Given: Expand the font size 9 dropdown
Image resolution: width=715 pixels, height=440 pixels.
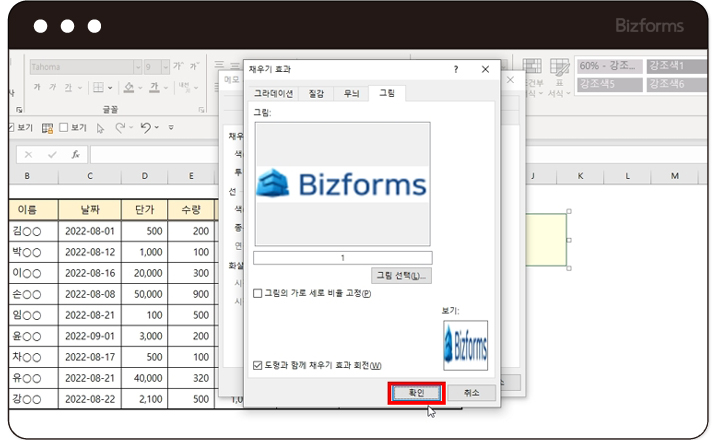Looking at the screenshot, I should tap(166, 67).
